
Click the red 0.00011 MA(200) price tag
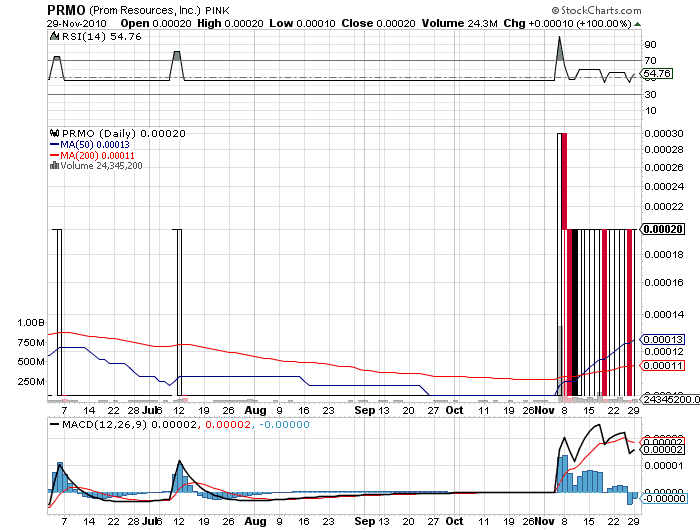point(663,366)
